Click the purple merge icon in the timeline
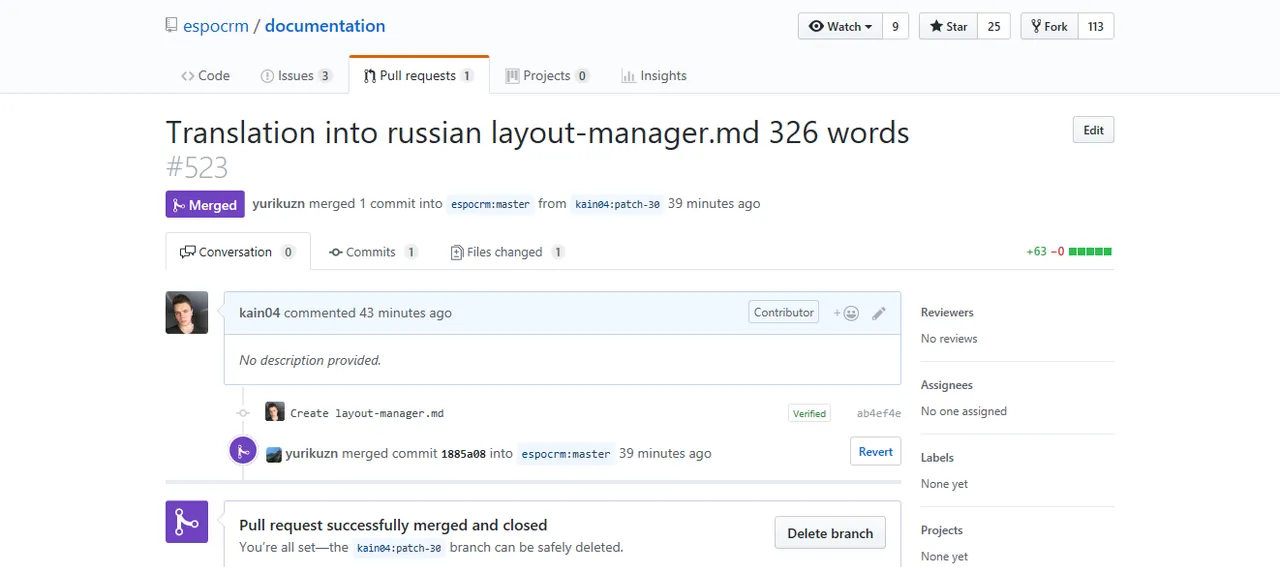The image size is (1280, 567). pyautogui.click(x=243, y=451)
